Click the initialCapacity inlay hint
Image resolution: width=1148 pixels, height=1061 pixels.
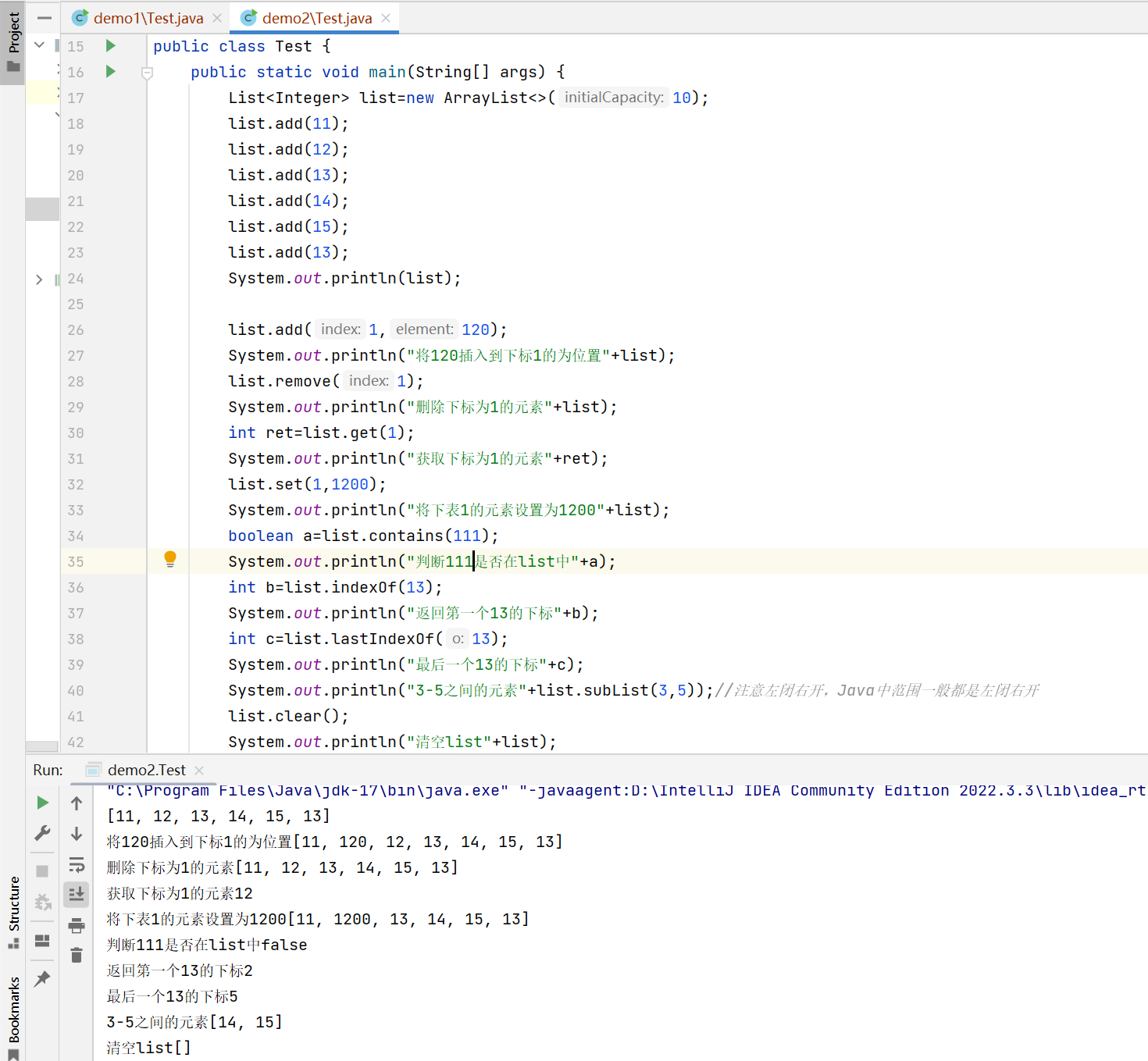pos(614,98)
